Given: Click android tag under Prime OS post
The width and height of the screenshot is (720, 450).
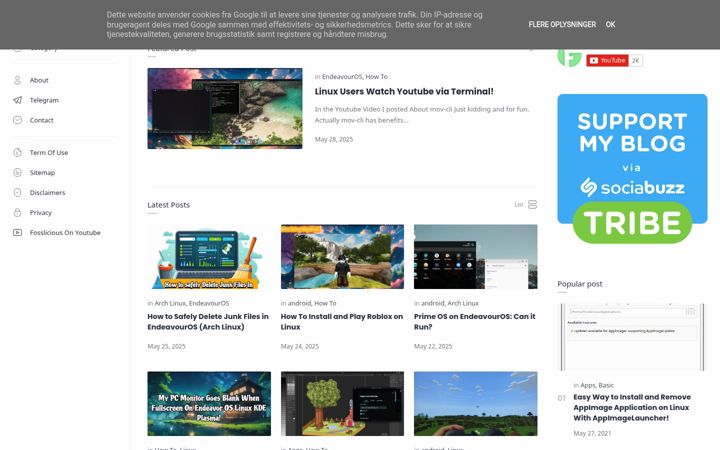Looking at the screenshot, I should pyautogui.click(x=433, y=303).
